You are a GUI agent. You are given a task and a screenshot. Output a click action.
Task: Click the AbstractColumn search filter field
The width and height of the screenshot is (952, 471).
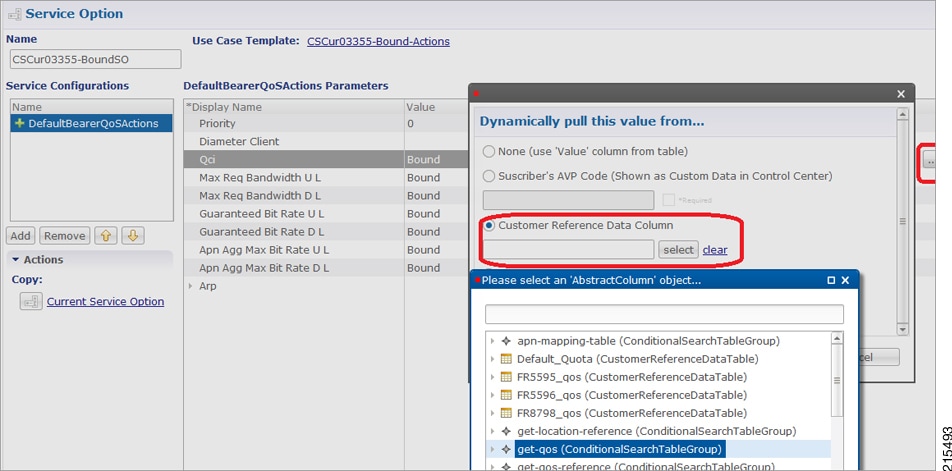(x=664, y=314)
